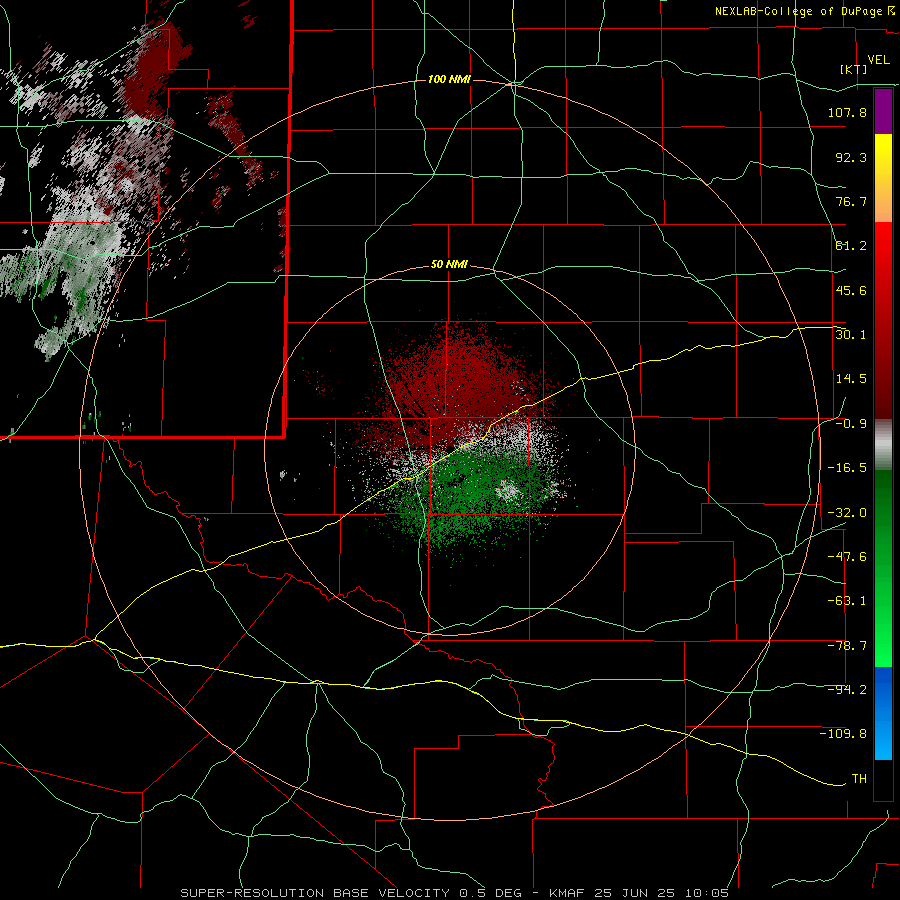Click the 107.8 velocity scale value

pos(847,112)
